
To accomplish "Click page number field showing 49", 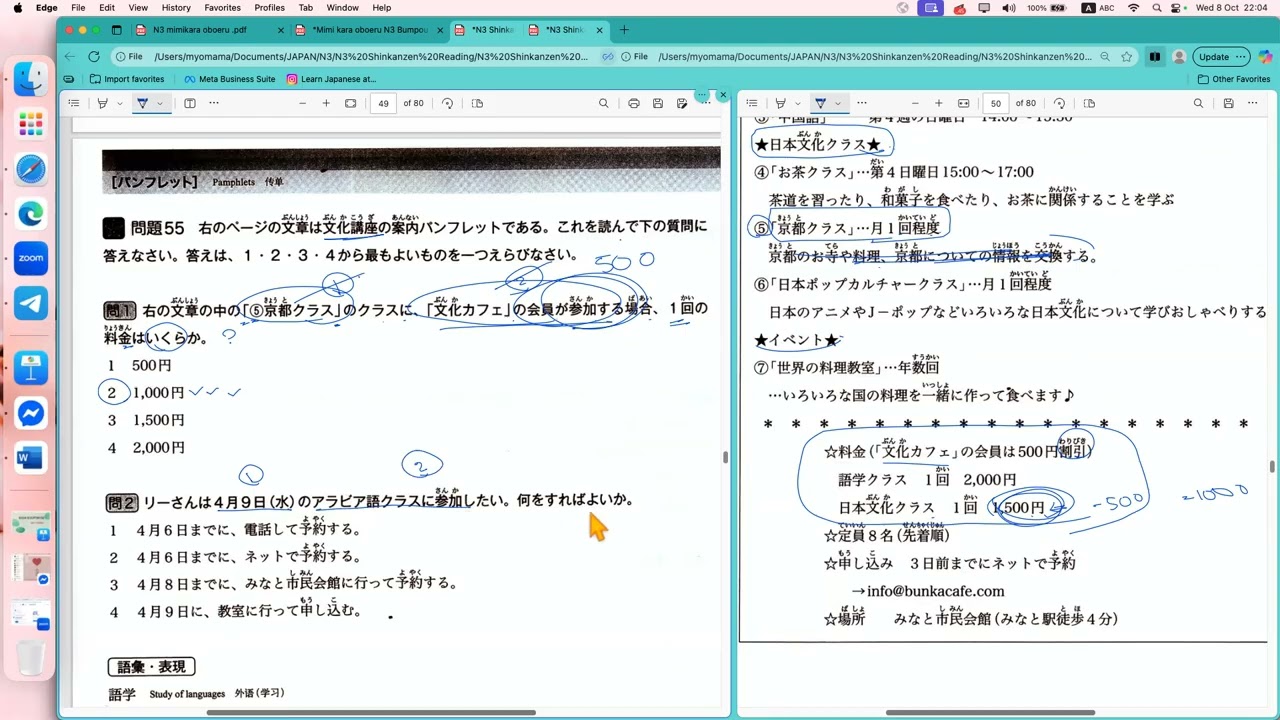I will pos(384,103).
